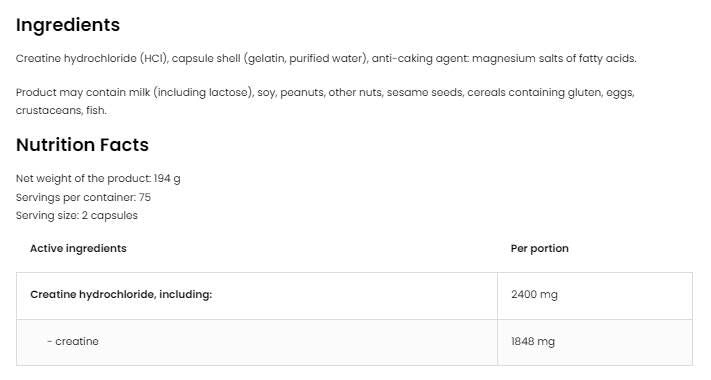Viewport: 711px width, 380px height.
Task: Click the Per portion column header
Action: [540, 248]
